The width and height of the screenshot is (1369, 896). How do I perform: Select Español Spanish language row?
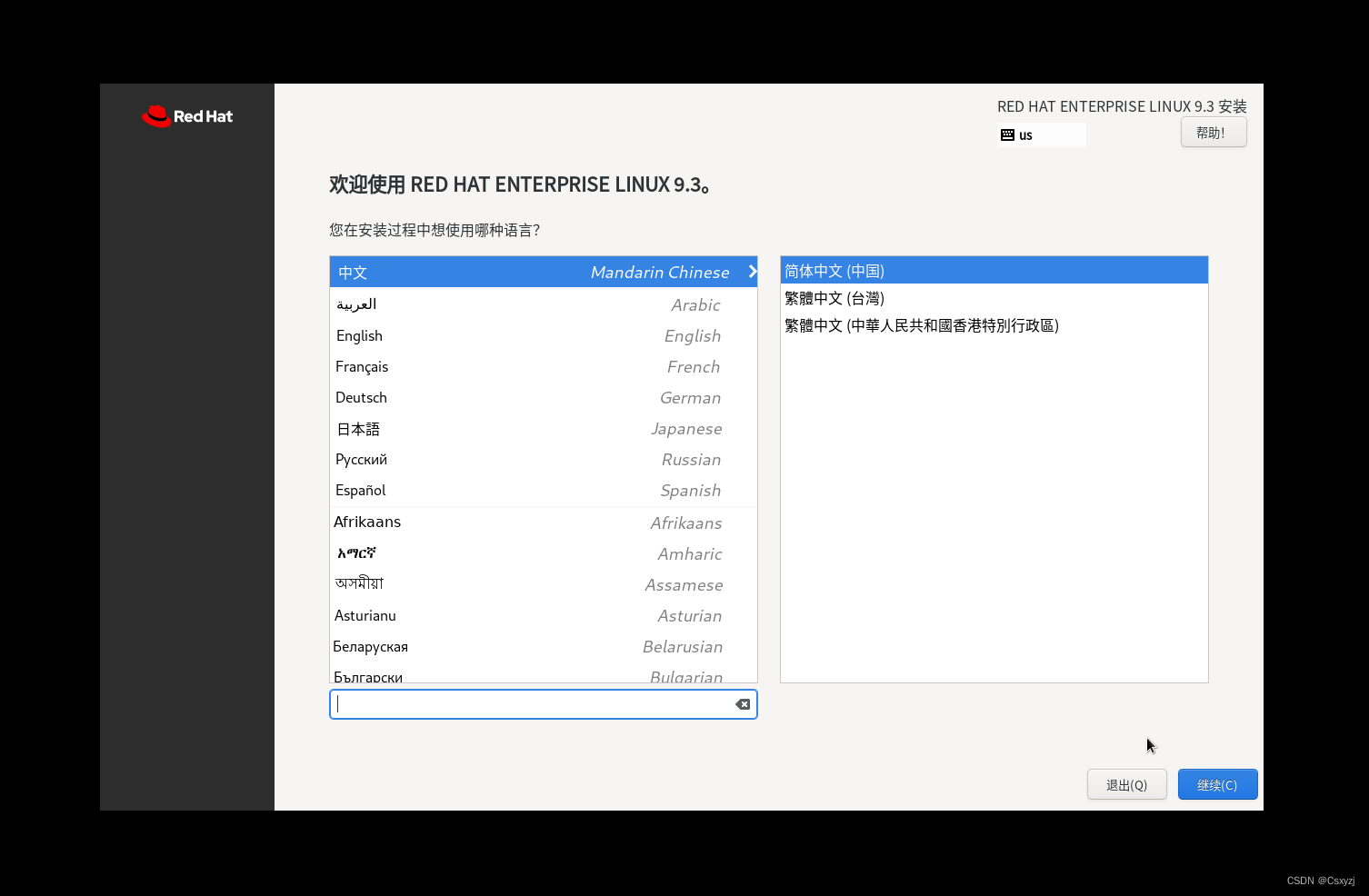544,490
